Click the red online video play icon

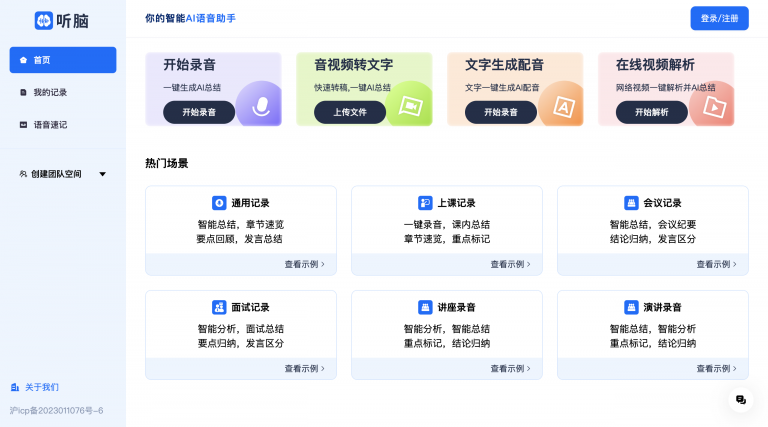[x=714, y=107]
